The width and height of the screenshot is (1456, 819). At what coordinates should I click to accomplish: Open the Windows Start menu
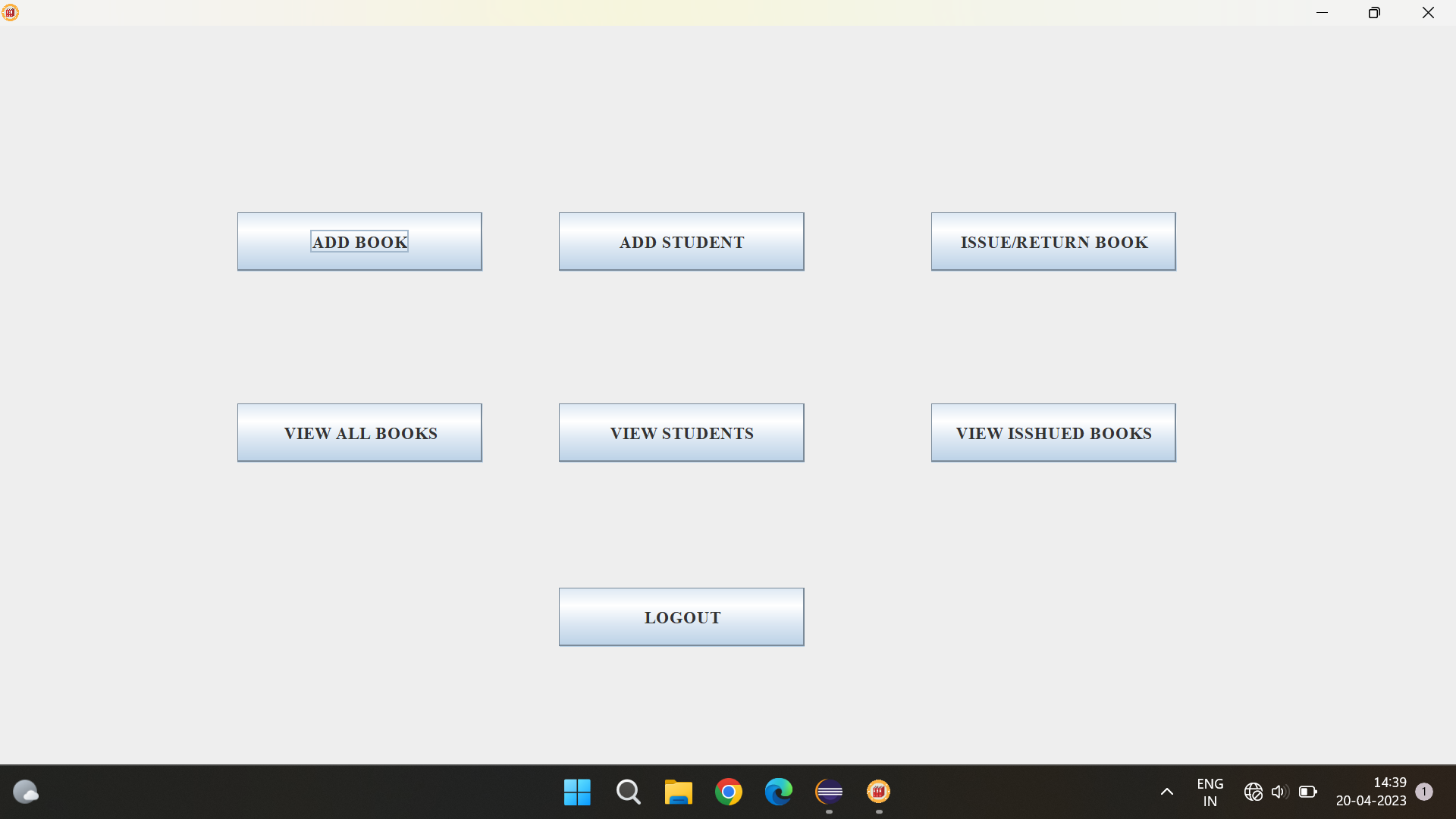point(577,792)
